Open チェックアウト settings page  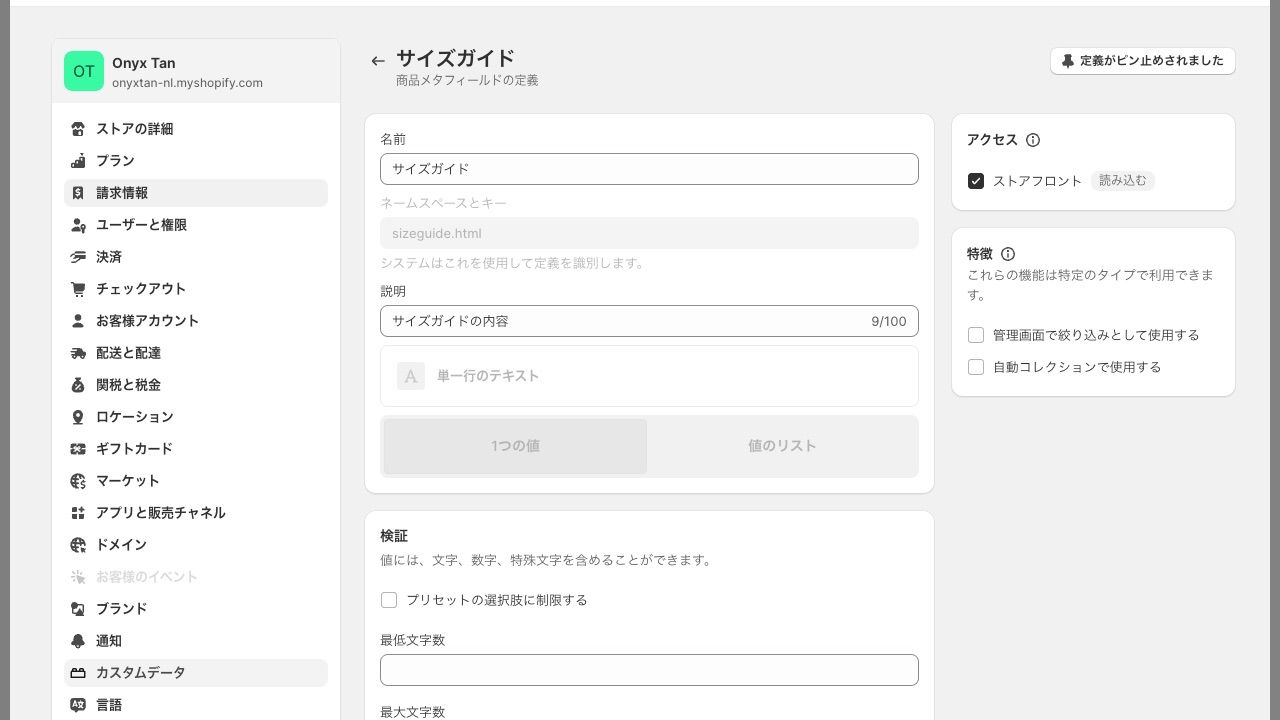pos(196,289)
